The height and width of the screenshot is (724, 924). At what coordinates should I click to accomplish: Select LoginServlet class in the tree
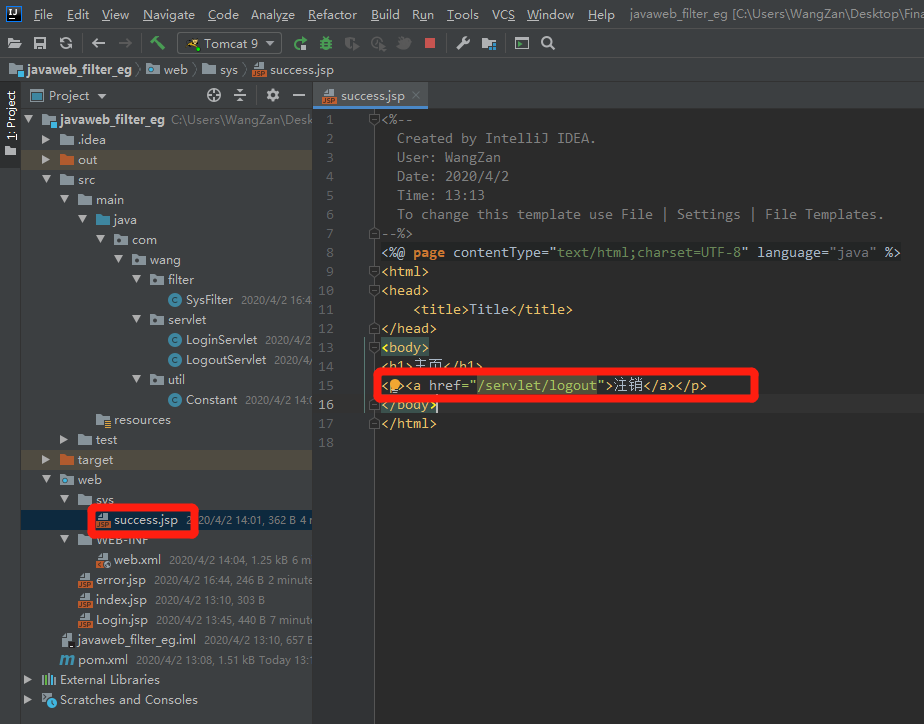click(221, 340)
